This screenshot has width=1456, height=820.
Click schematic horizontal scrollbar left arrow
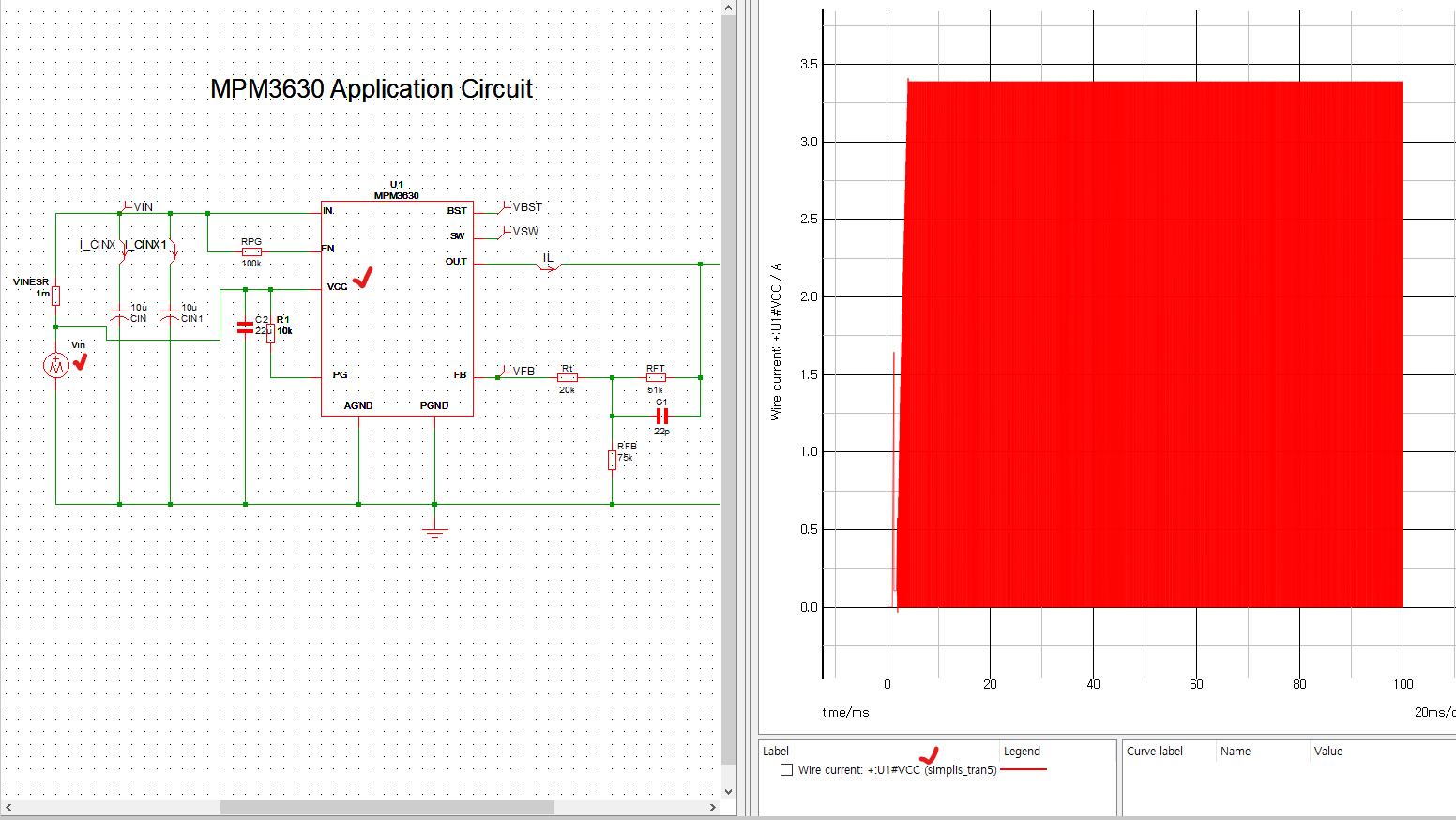(x=8, y=807)
